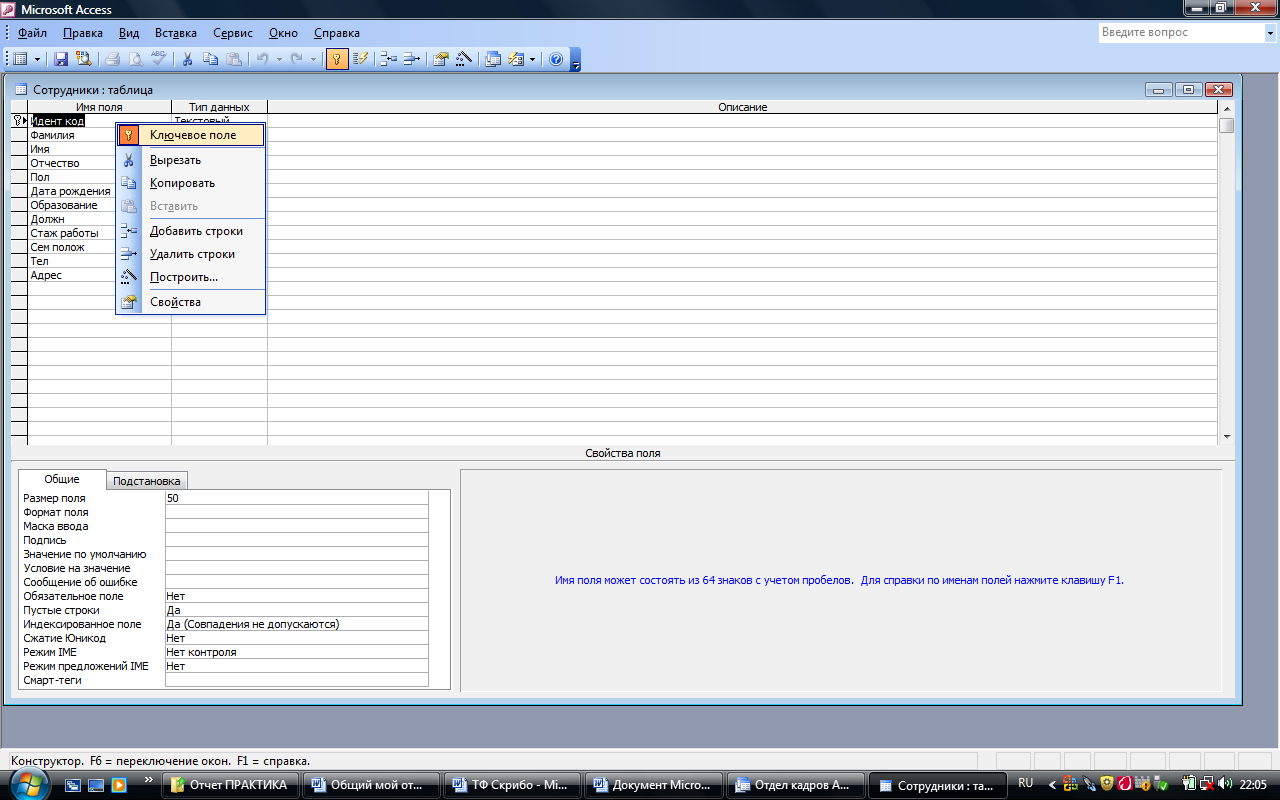Click the 'Размер поля' value 50

[x=297, y=498]
